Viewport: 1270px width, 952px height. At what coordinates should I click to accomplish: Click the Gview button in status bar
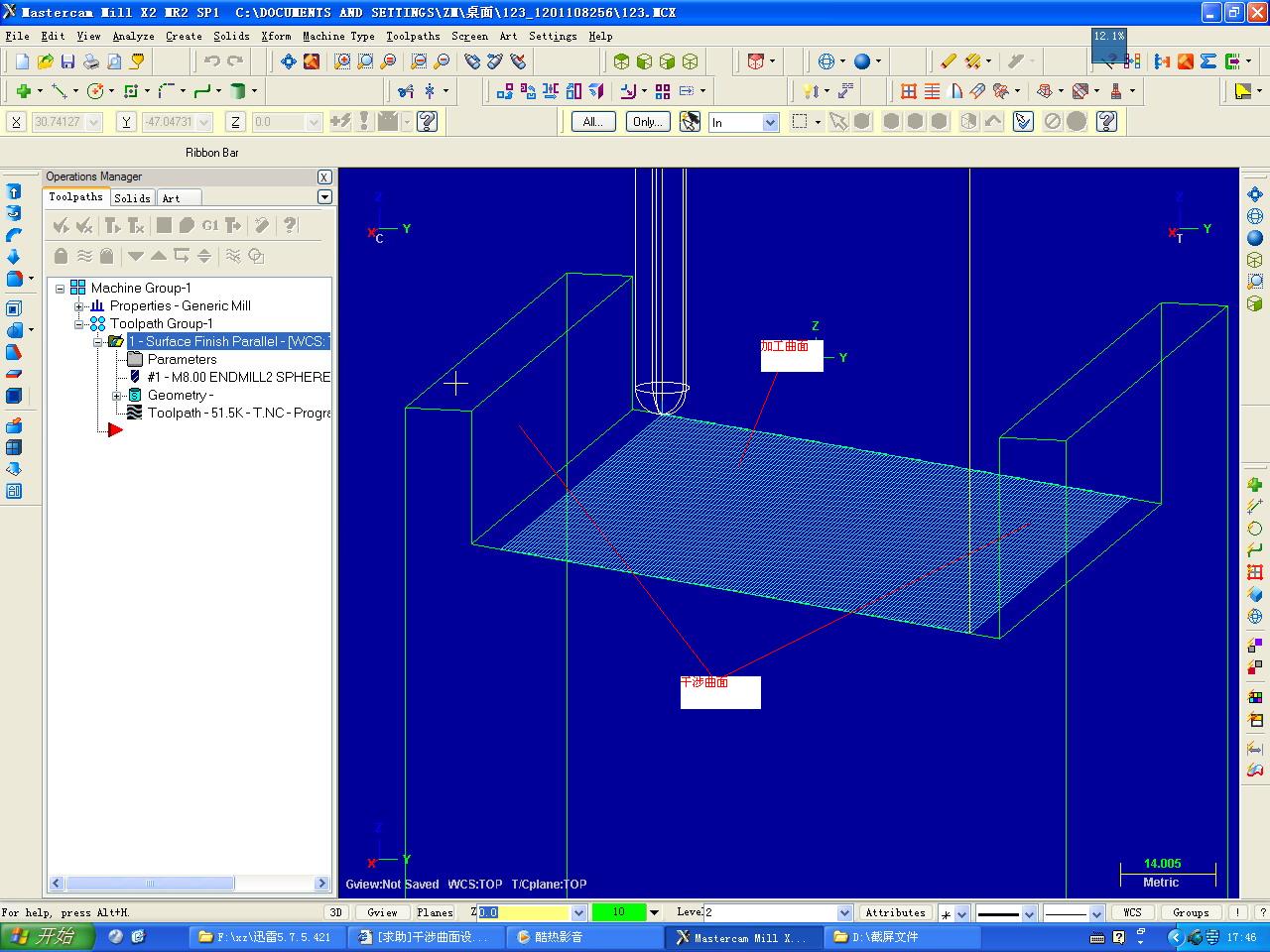(x=382, y=912)
